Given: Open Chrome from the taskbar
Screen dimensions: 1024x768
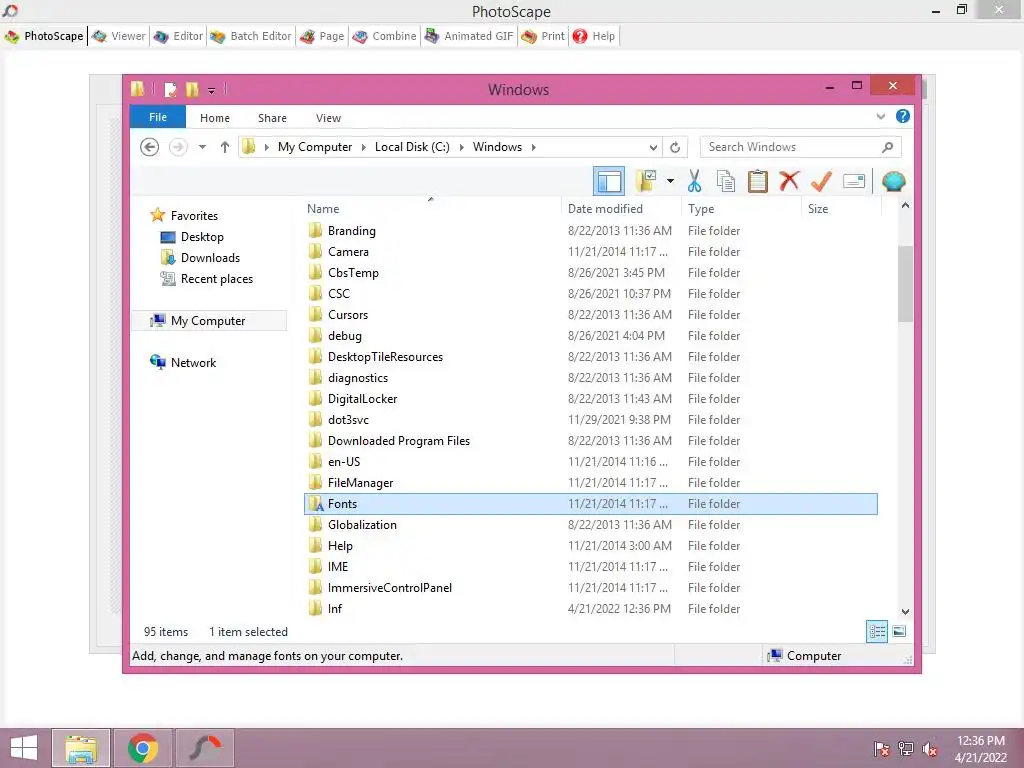Looking at the screenshot, I should [143, 748].
